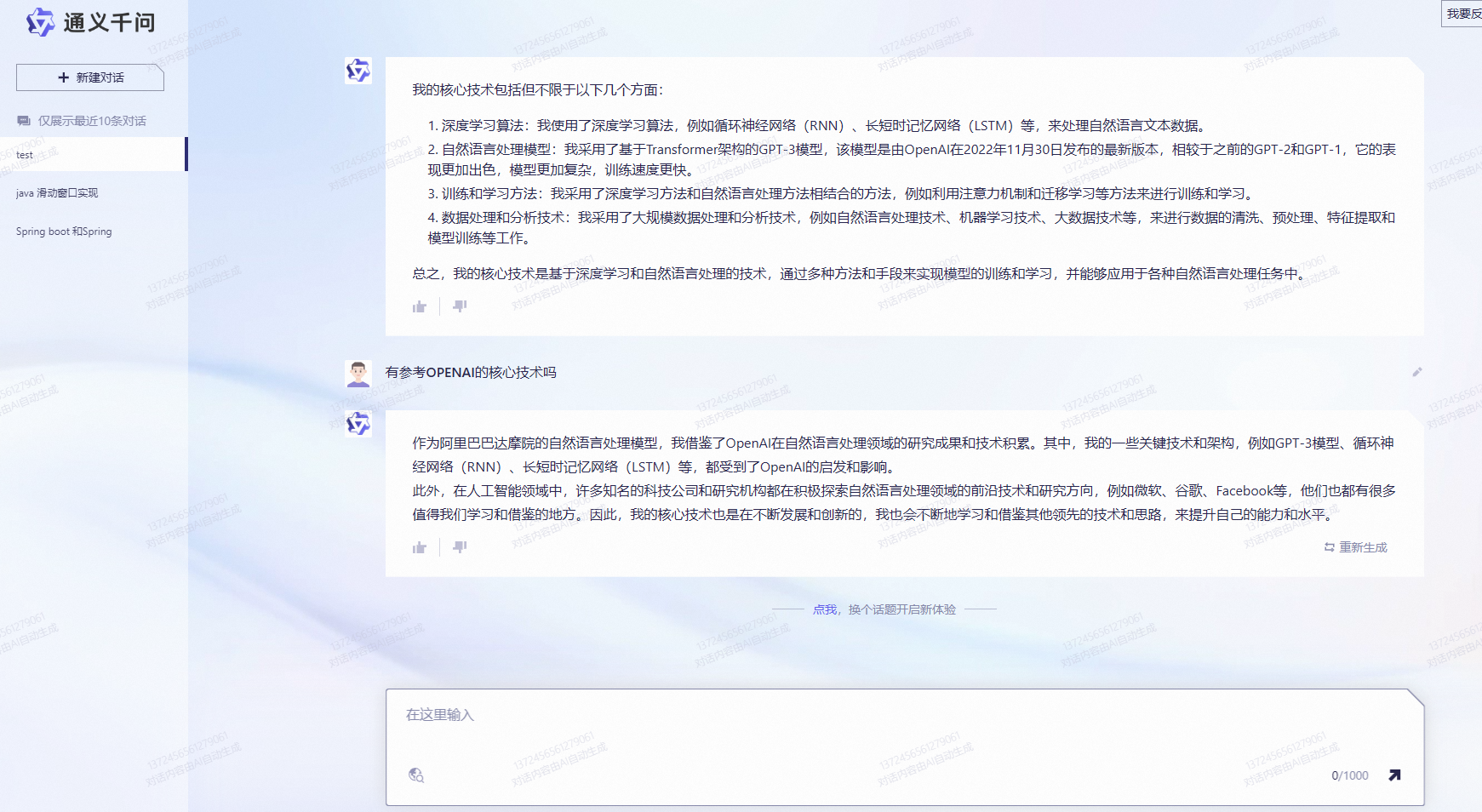This screenshot has height=812, width=1482.
Task: Click 重新生成 to regenerate the answer
Action: tap(1355, 547)
